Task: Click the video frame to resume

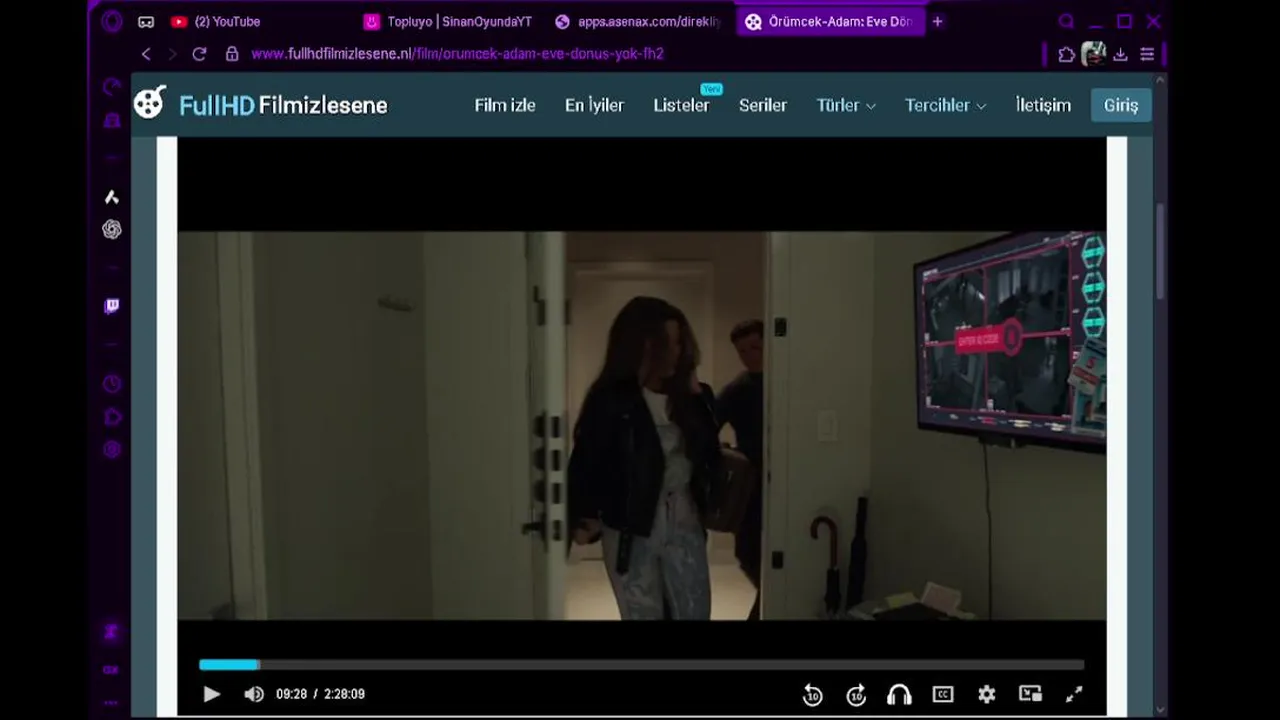Action: pyautogui.click(x=641, y=426)
